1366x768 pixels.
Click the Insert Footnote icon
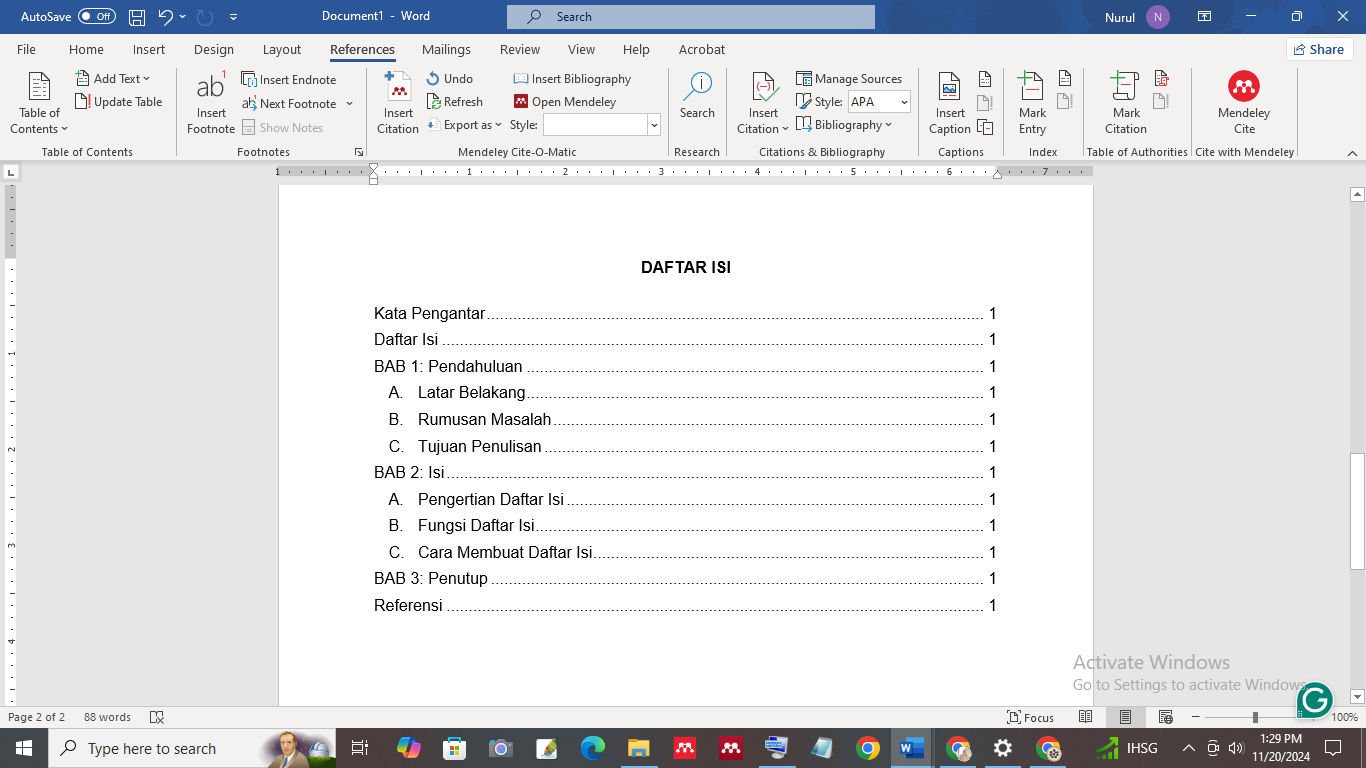(x=211, y=103)
